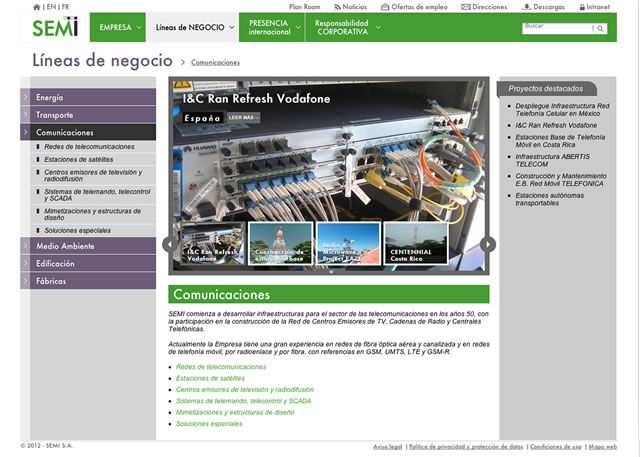Open the Intranet login
This screenshot has height=457, width=640.
[595, 7]
